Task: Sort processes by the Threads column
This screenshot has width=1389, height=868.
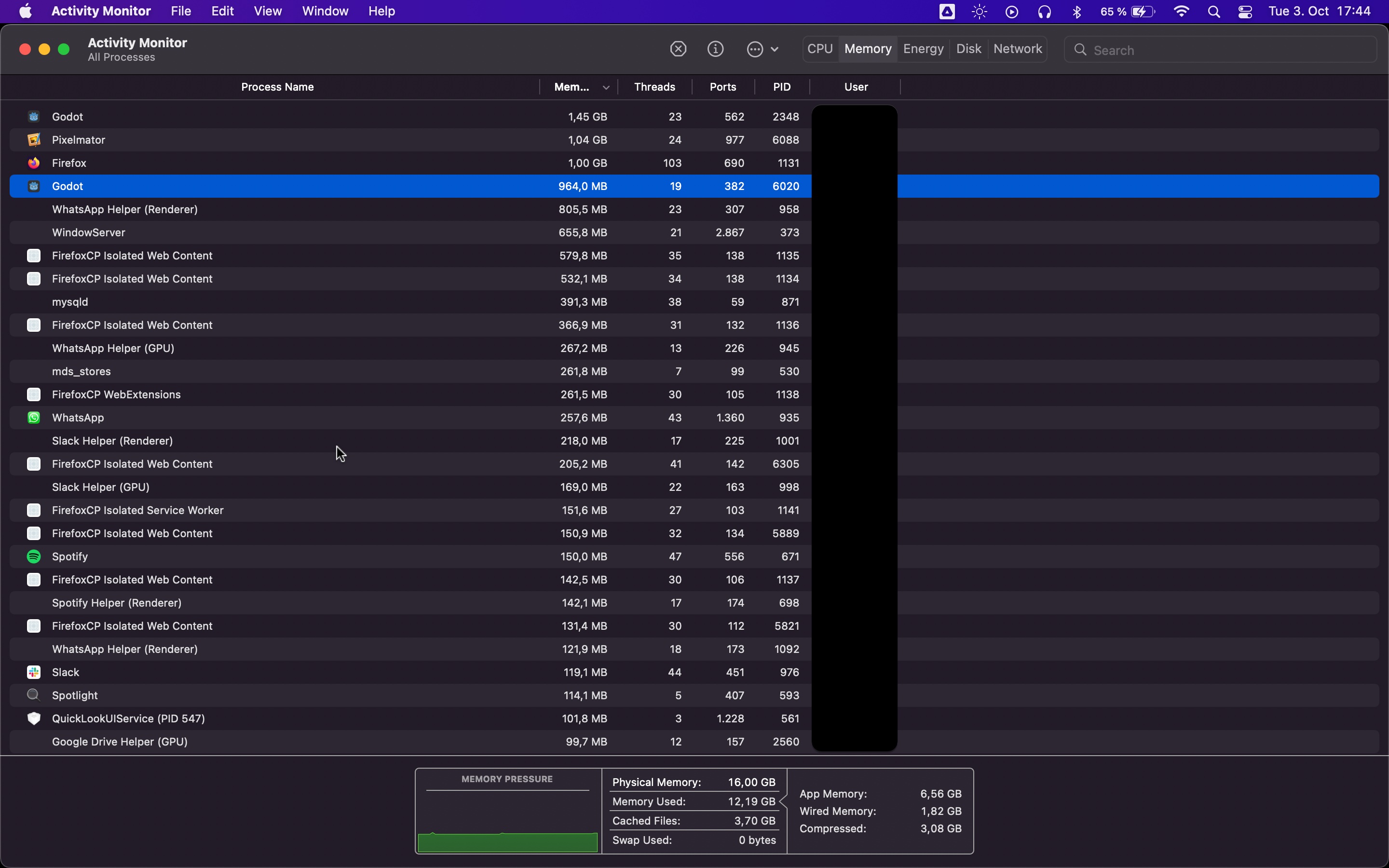Action: 654,87
